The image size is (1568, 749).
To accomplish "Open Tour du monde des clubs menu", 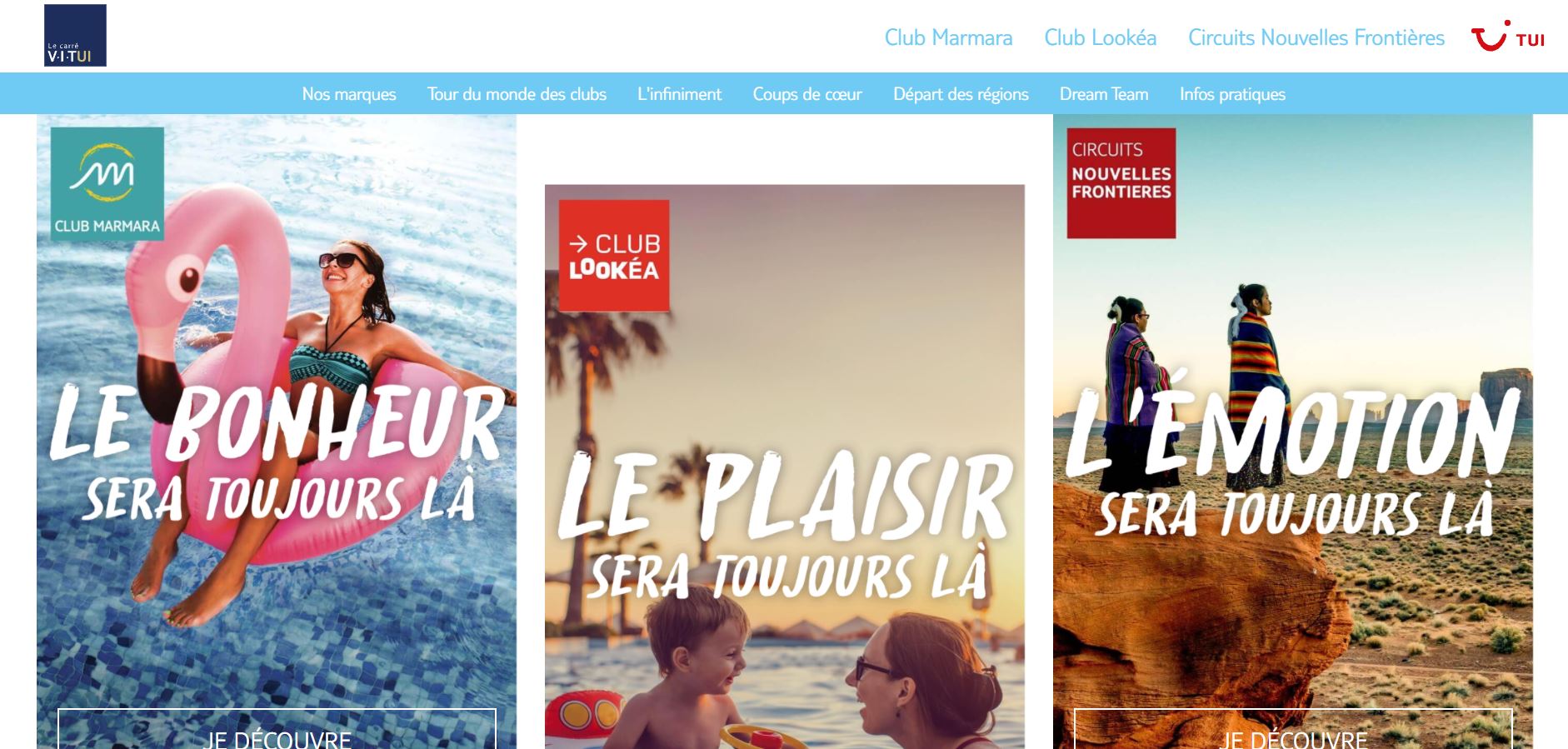I will pyautogui.click(x=517, y=94).
